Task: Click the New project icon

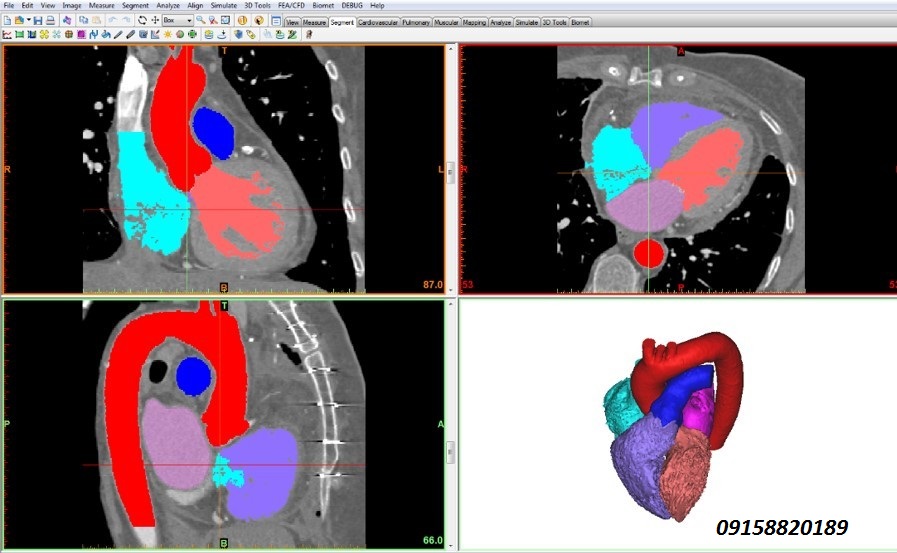Action: click(7, 20)
